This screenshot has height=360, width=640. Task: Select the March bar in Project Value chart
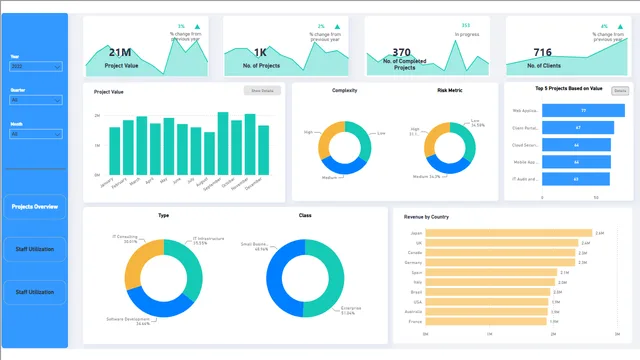(142, 146)
